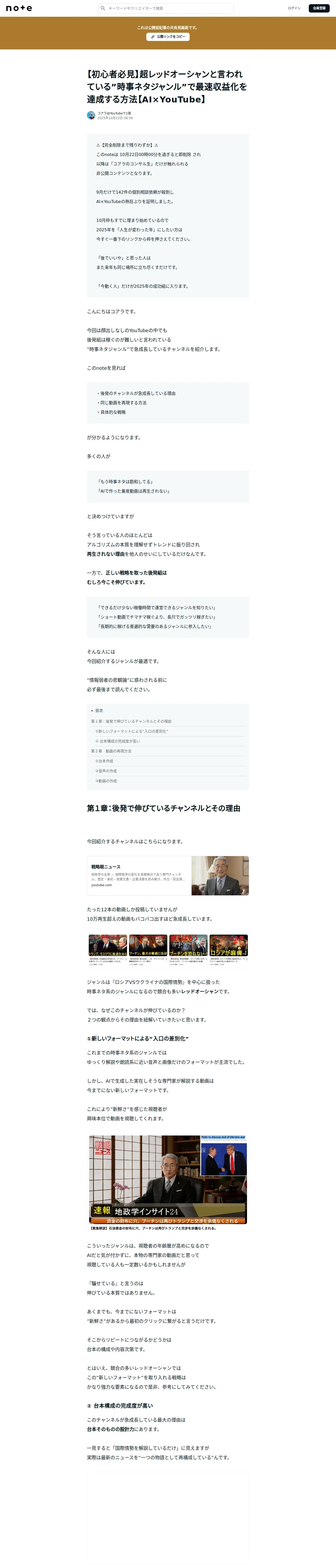Click bullet ・後発のチャンネルが急成長している理由
Image resolution: width=336 pixels, height=1568 pixels.
click(136, 393)
